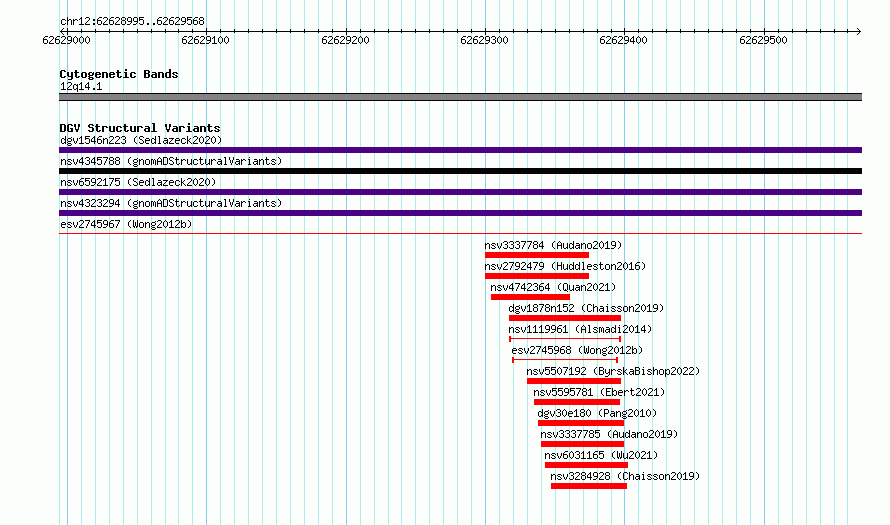Click the purple bar for nsv6592175

click(x=460, y=192)
